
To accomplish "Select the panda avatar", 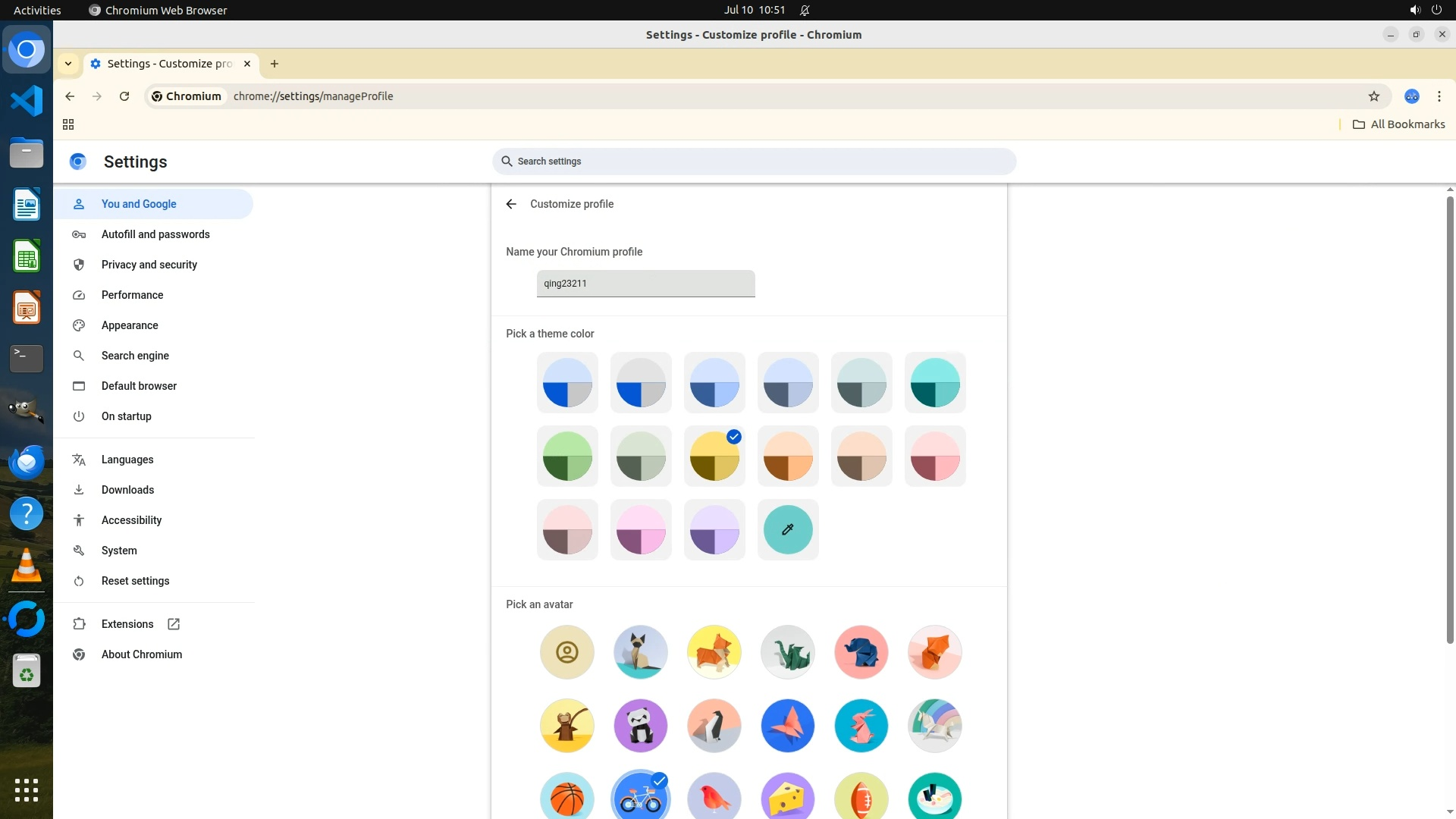I will (x=640, y=726).
